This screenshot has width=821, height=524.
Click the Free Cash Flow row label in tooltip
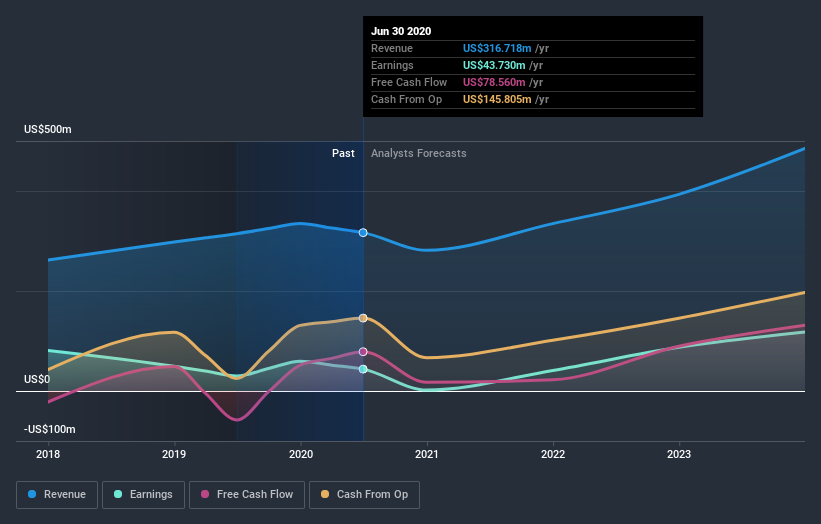409,82
